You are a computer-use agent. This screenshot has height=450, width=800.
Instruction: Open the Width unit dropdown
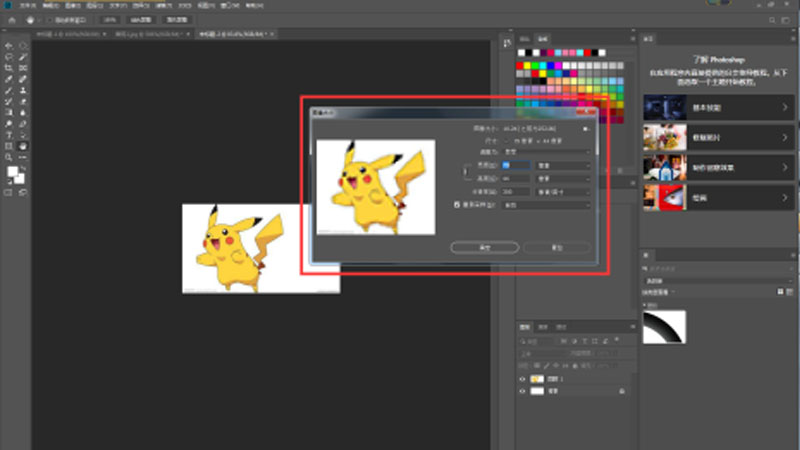coord(563,166)
